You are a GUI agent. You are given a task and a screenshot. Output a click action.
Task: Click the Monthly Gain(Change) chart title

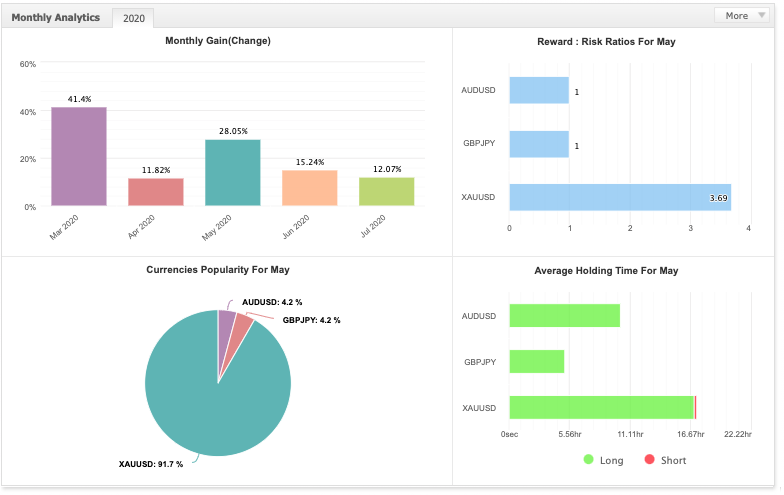(x=218, y=41)
